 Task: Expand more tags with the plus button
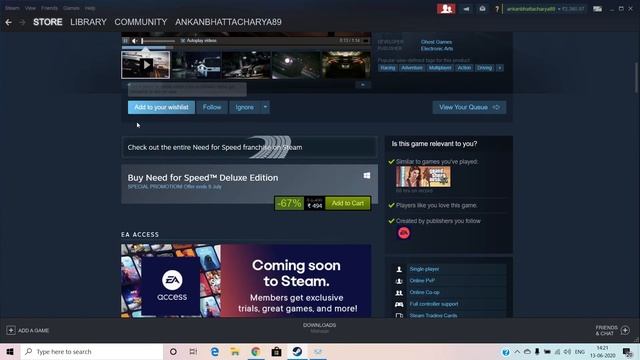(x=499, y=68)
